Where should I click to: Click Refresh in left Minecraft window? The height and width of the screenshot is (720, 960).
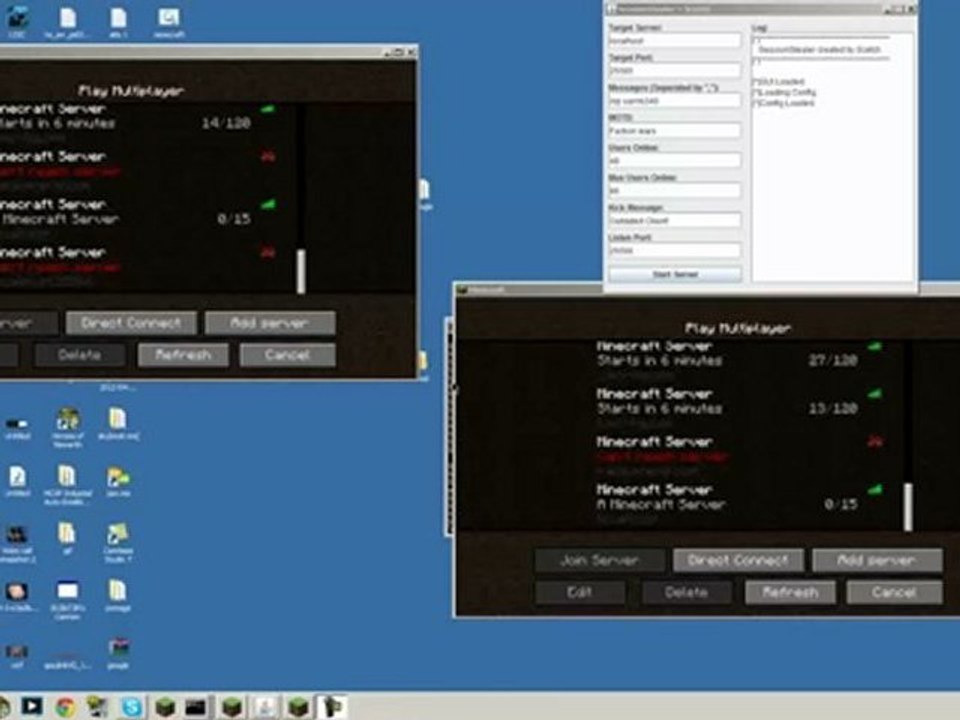pyautogui.click(x=183, y=354)
